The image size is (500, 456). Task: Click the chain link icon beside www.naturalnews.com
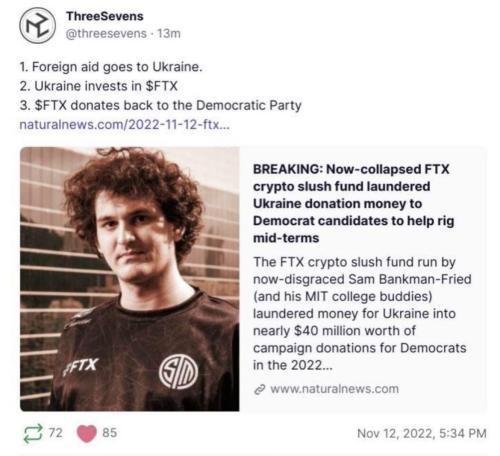259,389
